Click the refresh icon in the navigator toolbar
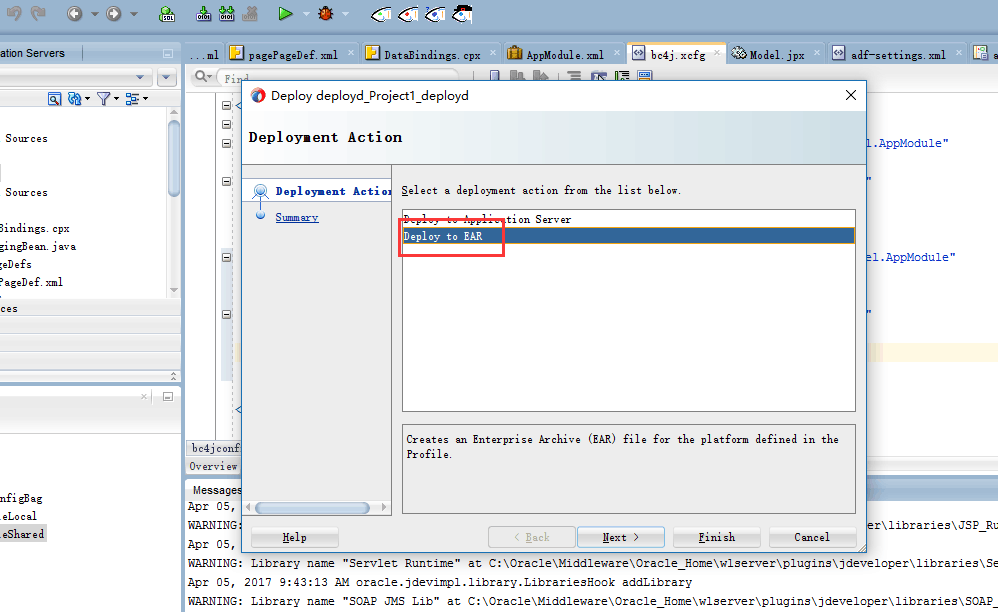Image resolution: width=998 pixels, height=612 pixels. click(x=75, y=99)
